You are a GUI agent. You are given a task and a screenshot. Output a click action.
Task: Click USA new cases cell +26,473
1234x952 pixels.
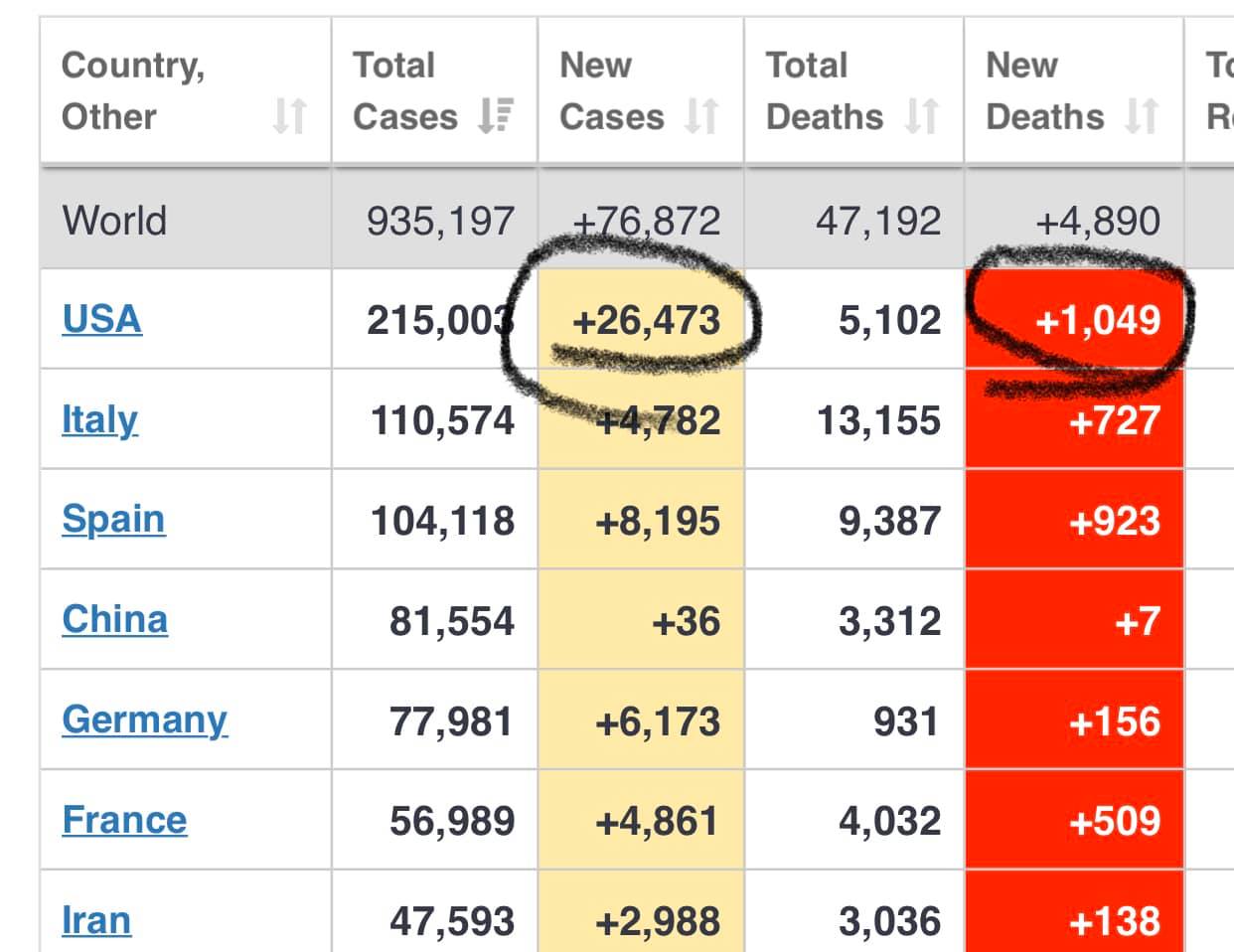(646, 321)
